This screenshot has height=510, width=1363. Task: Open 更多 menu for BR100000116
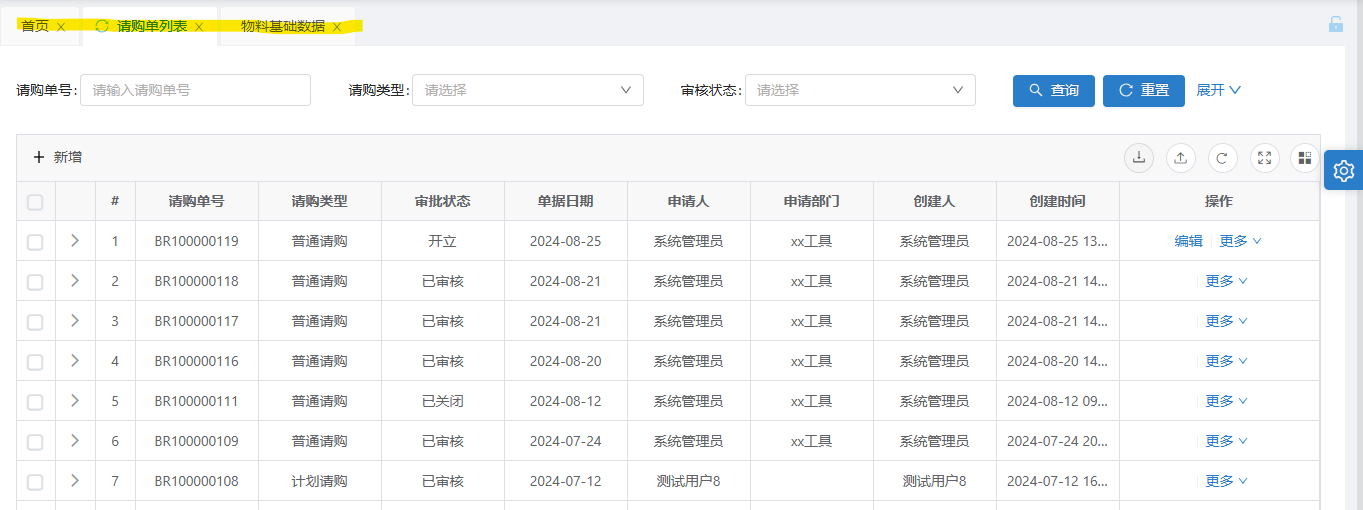1226,361
